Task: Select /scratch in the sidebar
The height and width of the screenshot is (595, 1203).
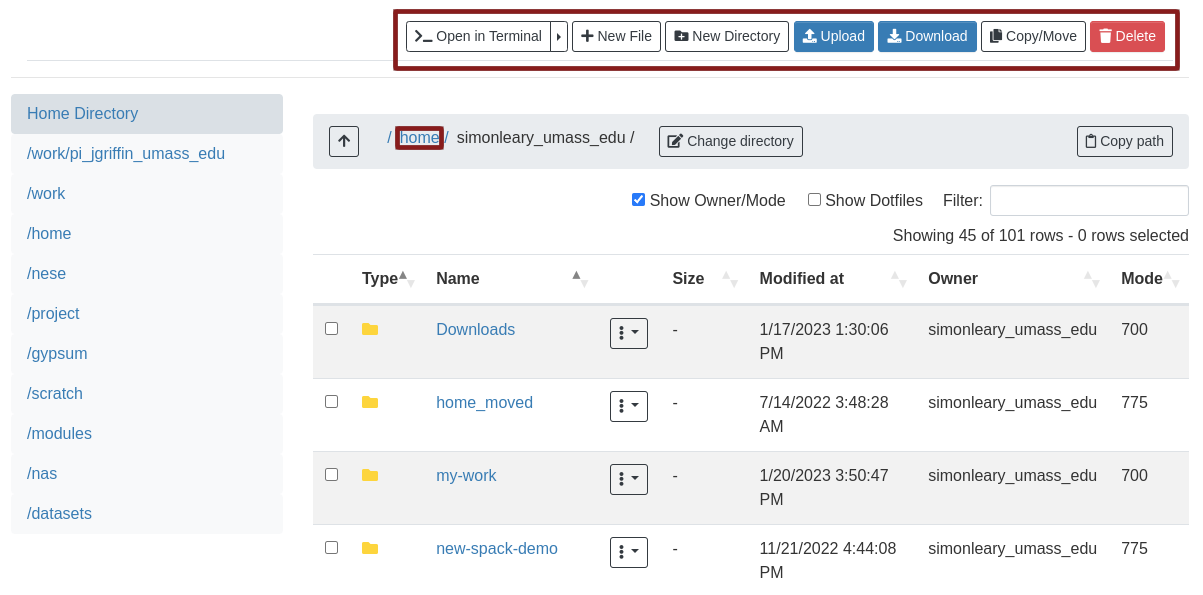Action: coord(54,393)
